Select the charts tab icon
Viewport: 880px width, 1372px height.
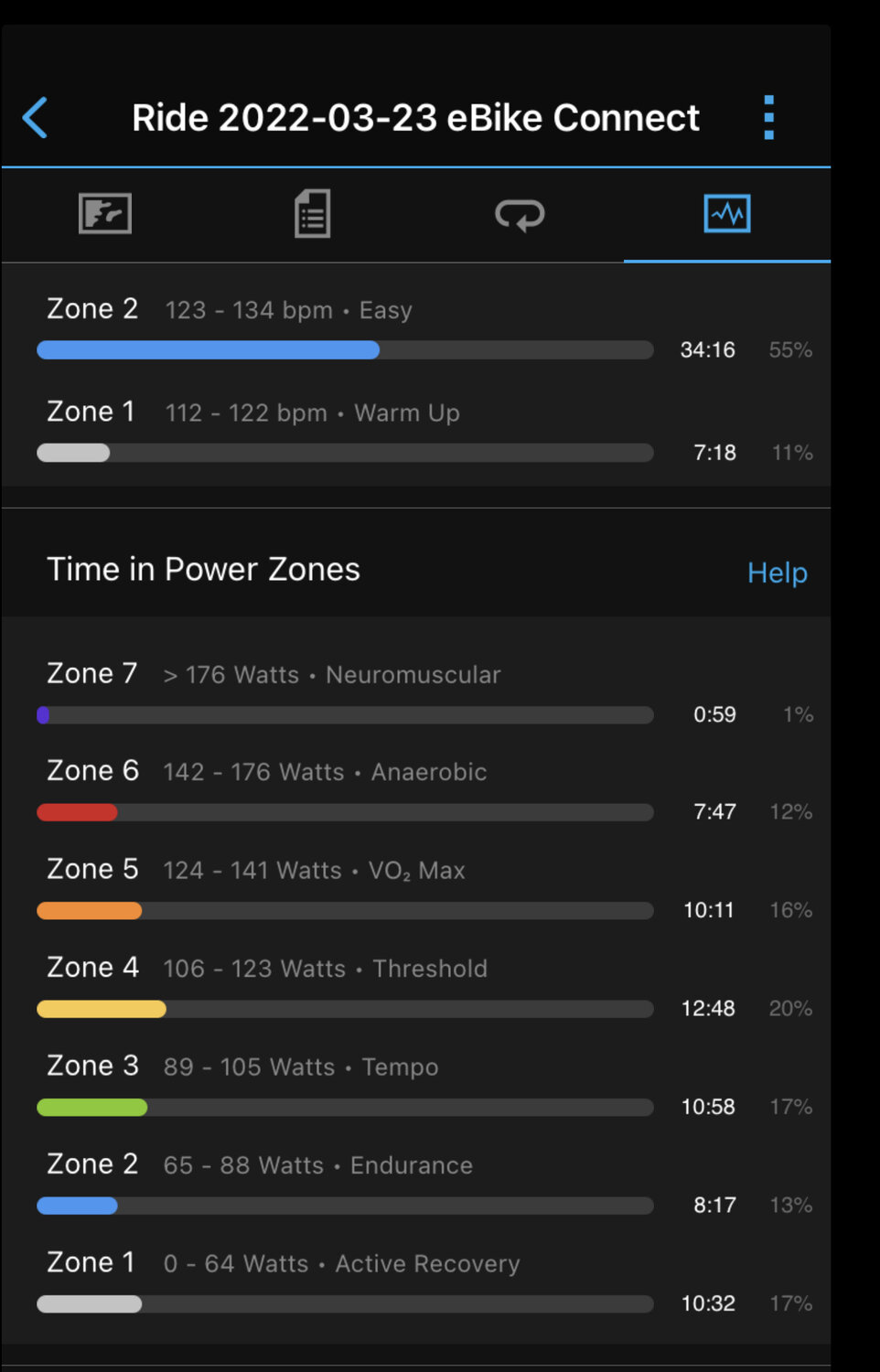[726, 214]
